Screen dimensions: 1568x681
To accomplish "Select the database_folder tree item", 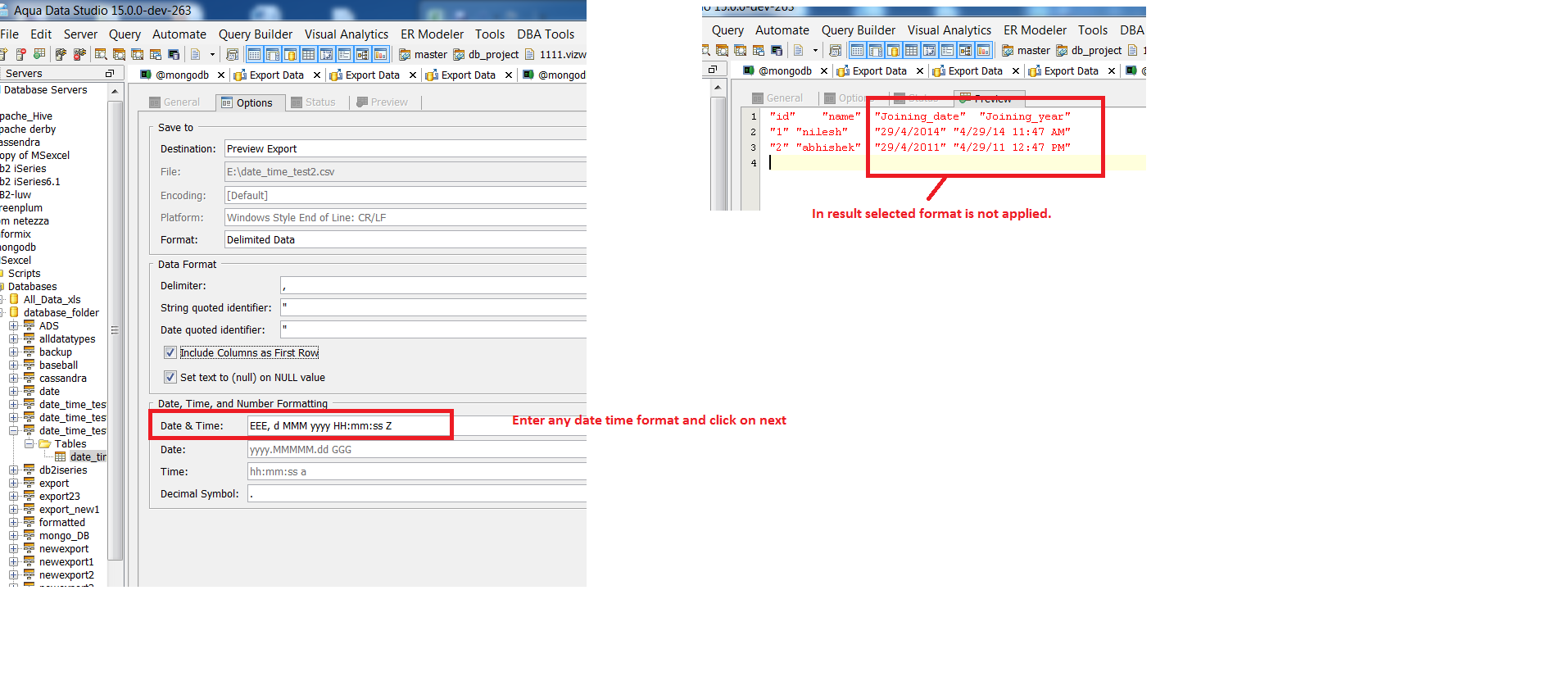I will pyautogui.click(x=61, y=312).
